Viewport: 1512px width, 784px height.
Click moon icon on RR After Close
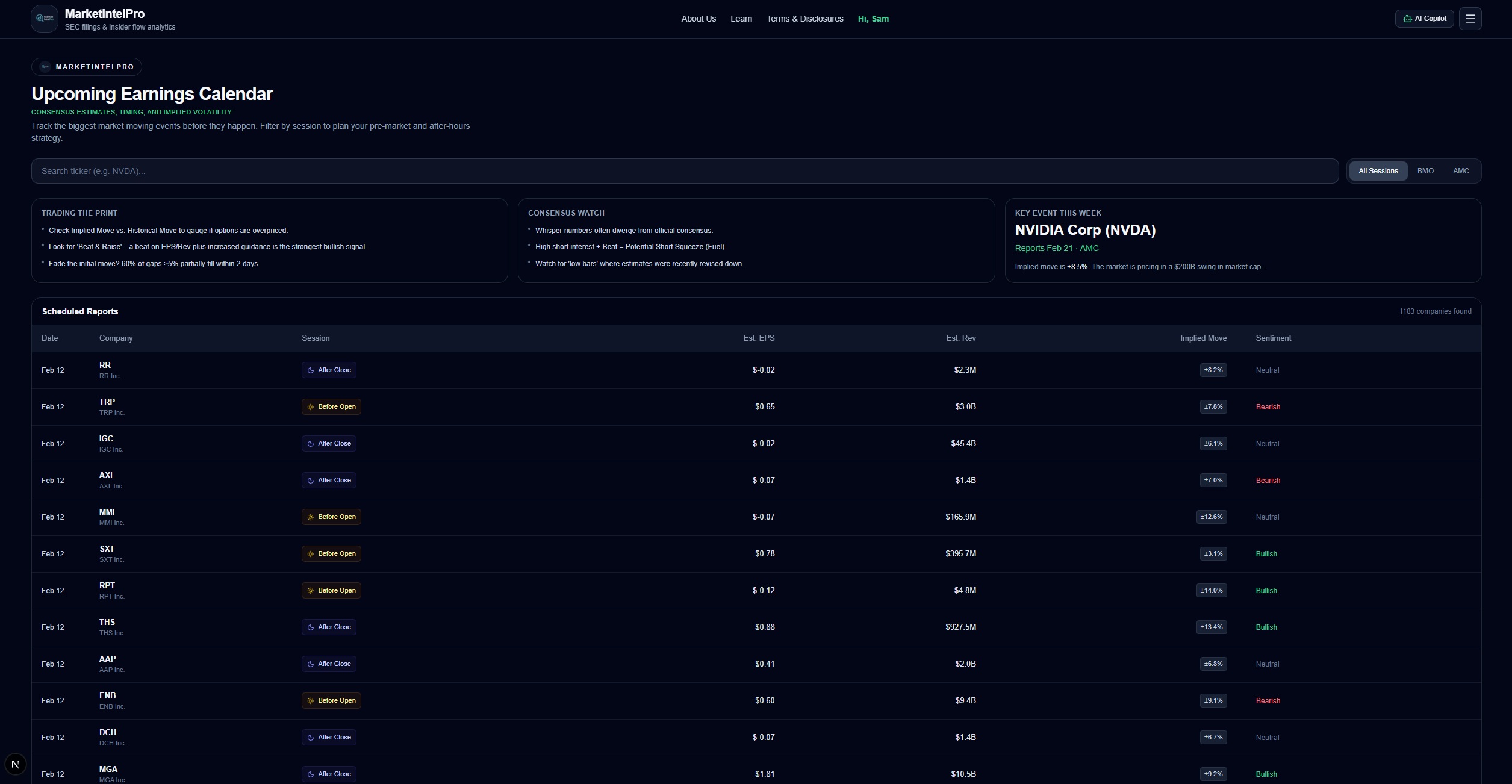[311, 370]
